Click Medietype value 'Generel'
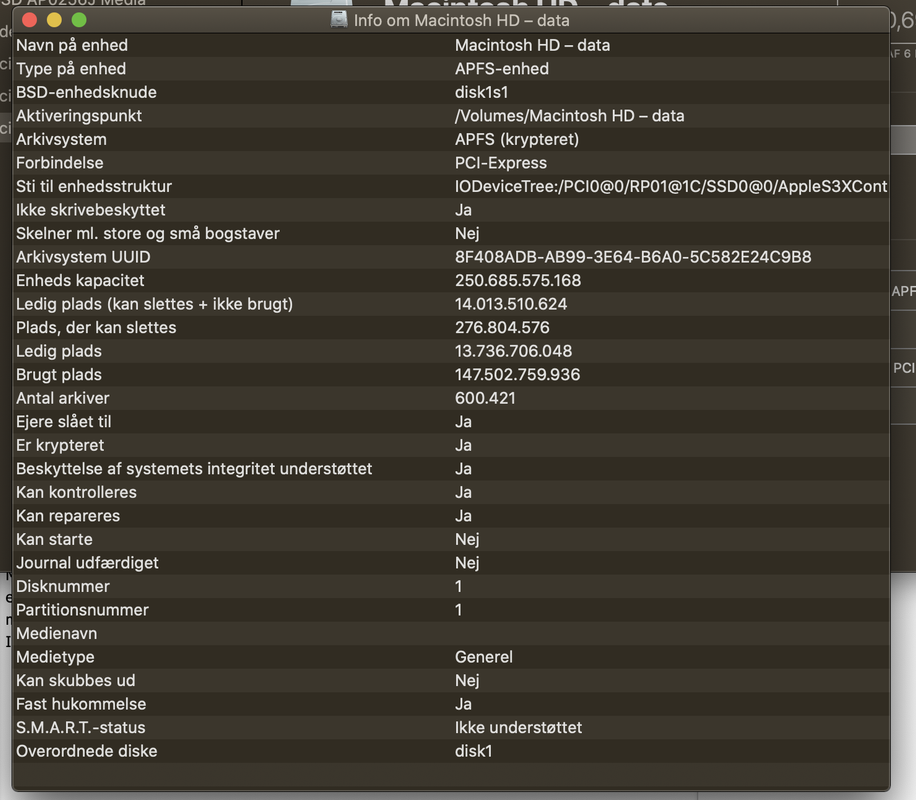This screenshot has width=916, height=800. pyautogui.click(x=484, y=657)
